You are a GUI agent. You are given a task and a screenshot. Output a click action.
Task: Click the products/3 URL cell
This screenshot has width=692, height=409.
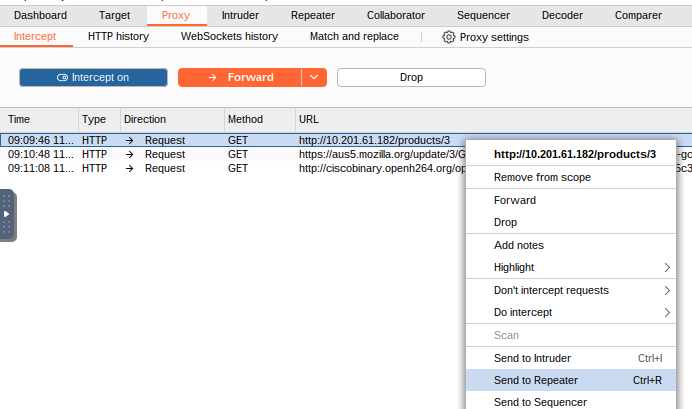(x=374, y=140)
